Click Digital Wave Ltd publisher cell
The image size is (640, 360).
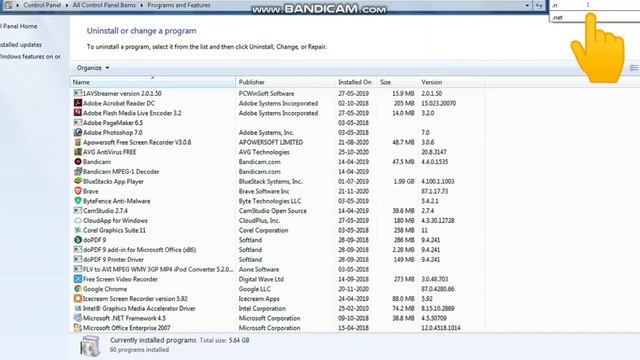261,279
